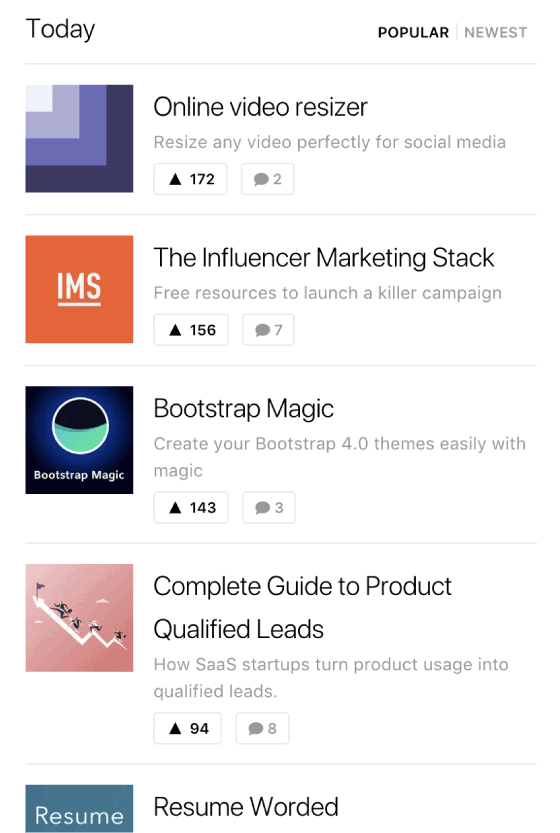Click the pink Product Qualified Leads illustration
The width and height of the screenshot is (560, 833).
79,618
